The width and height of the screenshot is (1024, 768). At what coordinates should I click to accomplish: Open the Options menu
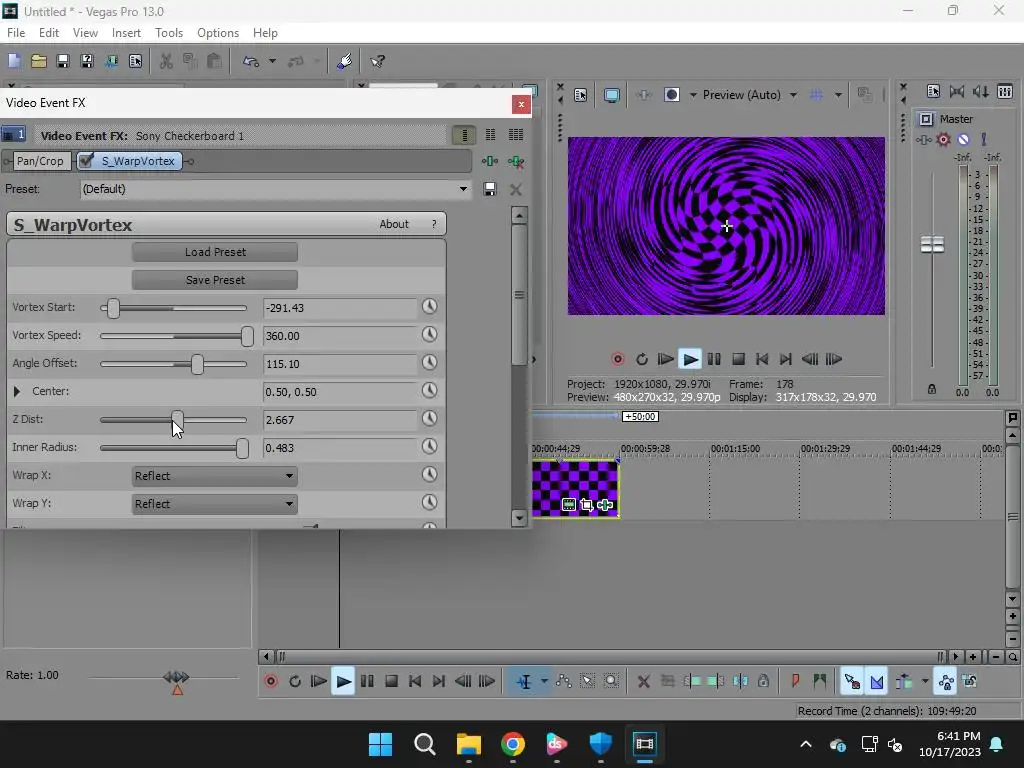tap(217, 33)
